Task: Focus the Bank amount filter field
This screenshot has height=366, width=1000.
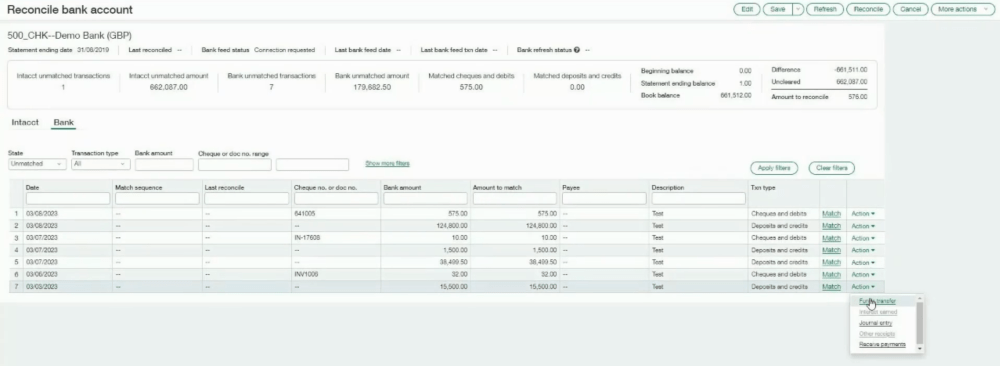Action: [x=164, y=165]
